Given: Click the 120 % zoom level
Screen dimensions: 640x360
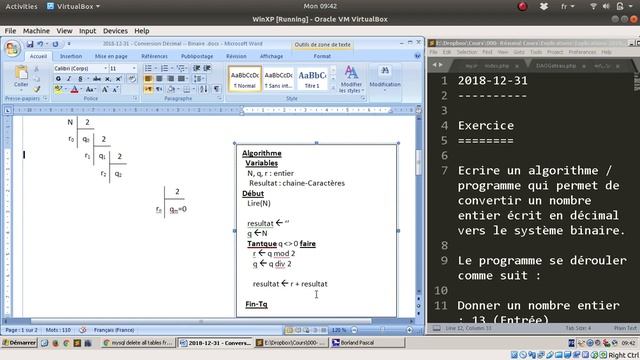Looking at the screenshot, I should 339,330.
